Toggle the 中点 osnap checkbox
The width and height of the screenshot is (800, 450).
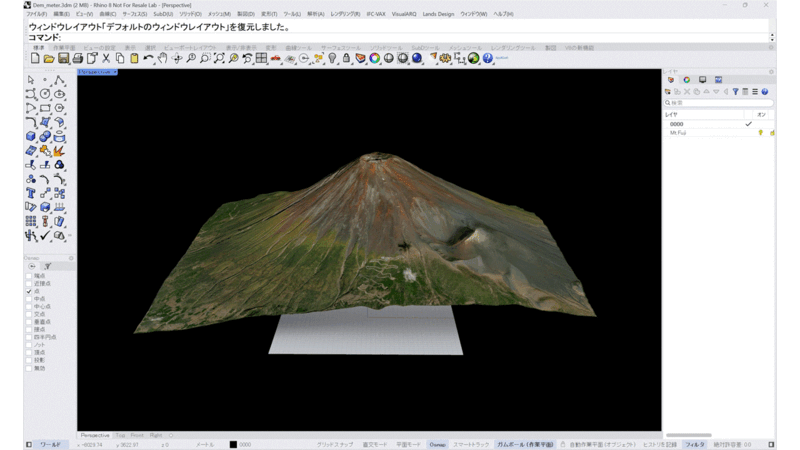coord(29,299)
